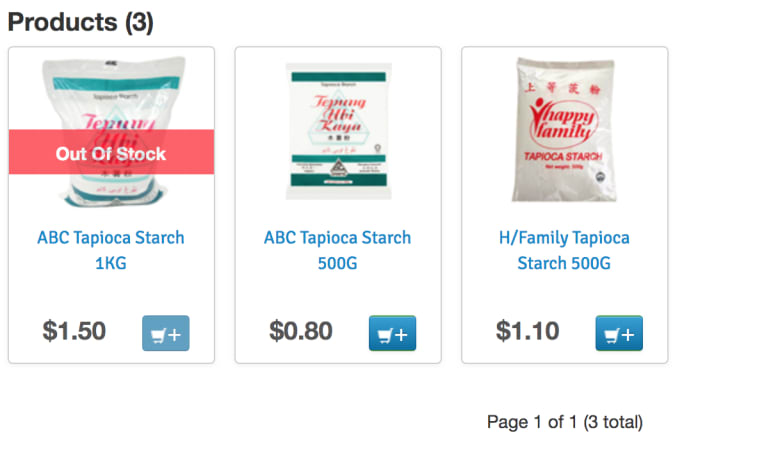Open the H/Family Tapioca Starch 500G link
This screenshot has height=455, width=780.
564,250
